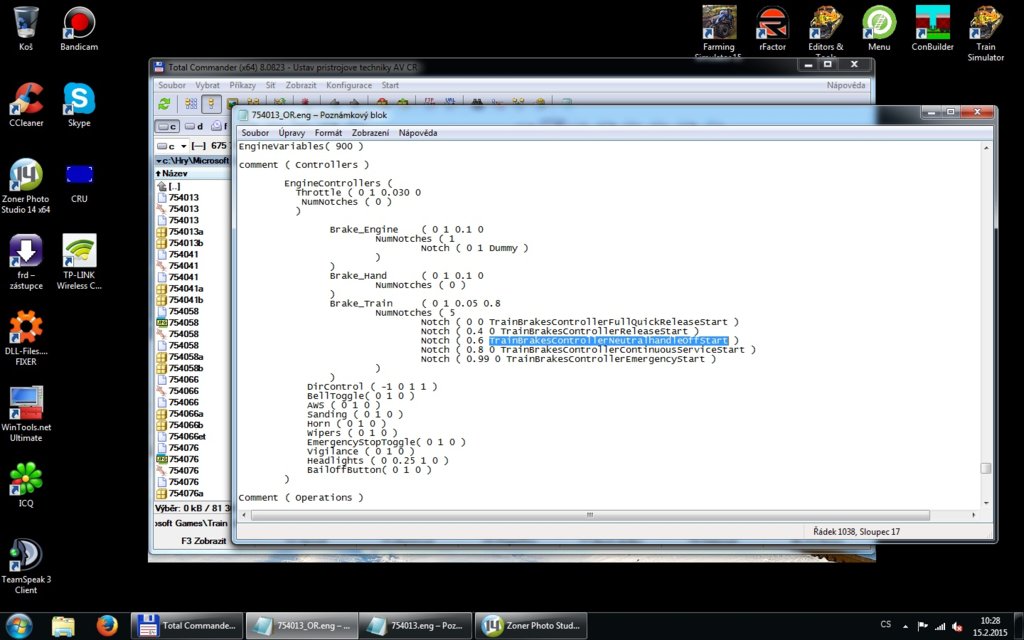1024x640 pixels.
Task: Launch Firefox from the taskbar
Action: (x=108, y=626)
